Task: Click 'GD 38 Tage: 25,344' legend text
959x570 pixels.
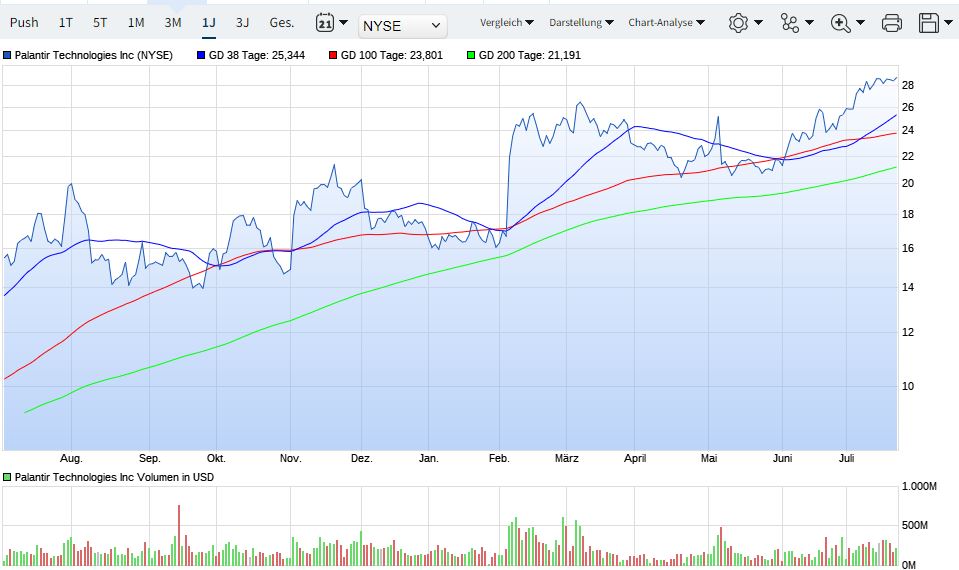Action: [257, 55]
